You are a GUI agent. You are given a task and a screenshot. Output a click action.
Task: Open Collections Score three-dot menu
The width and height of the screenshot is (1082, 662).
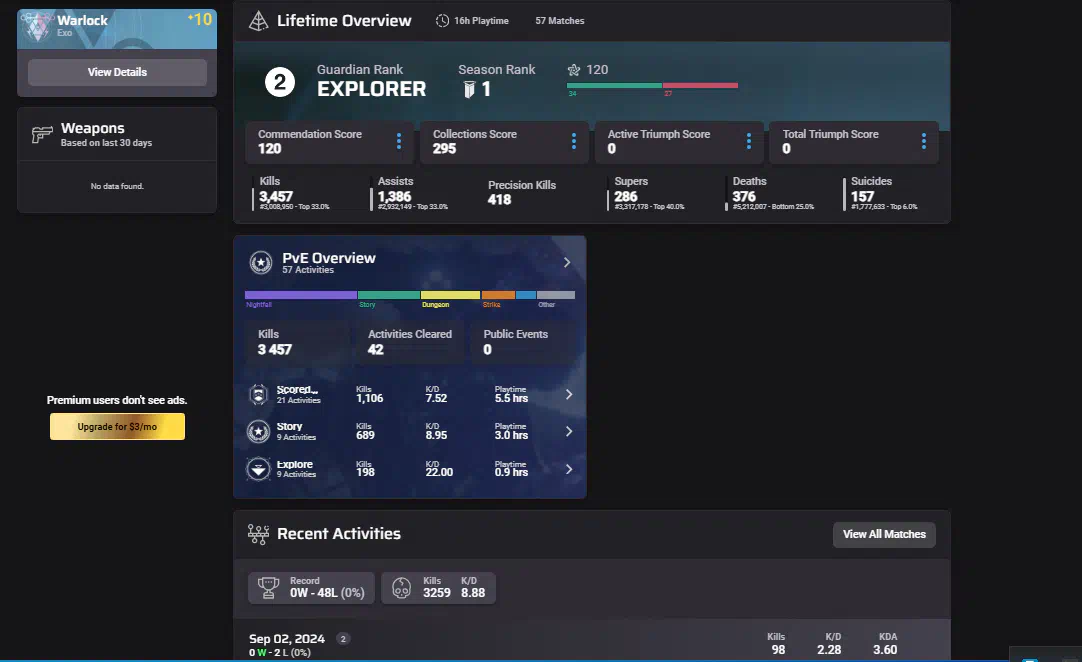[x=574, y=142]
